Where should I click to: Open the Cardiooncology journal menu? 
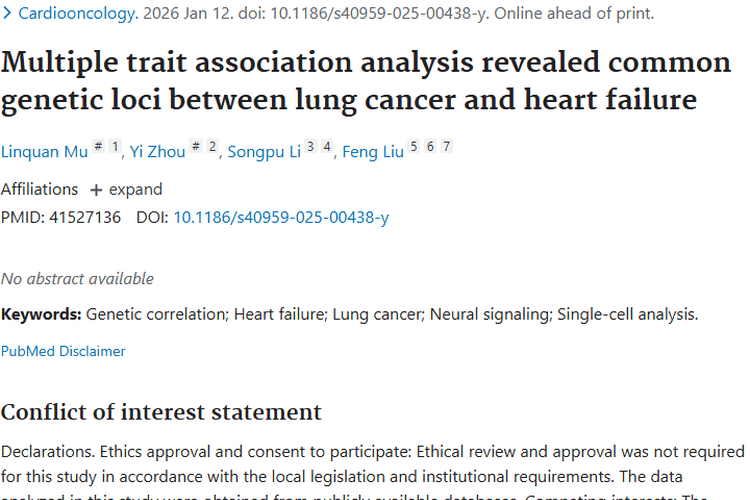pos(78,14)
